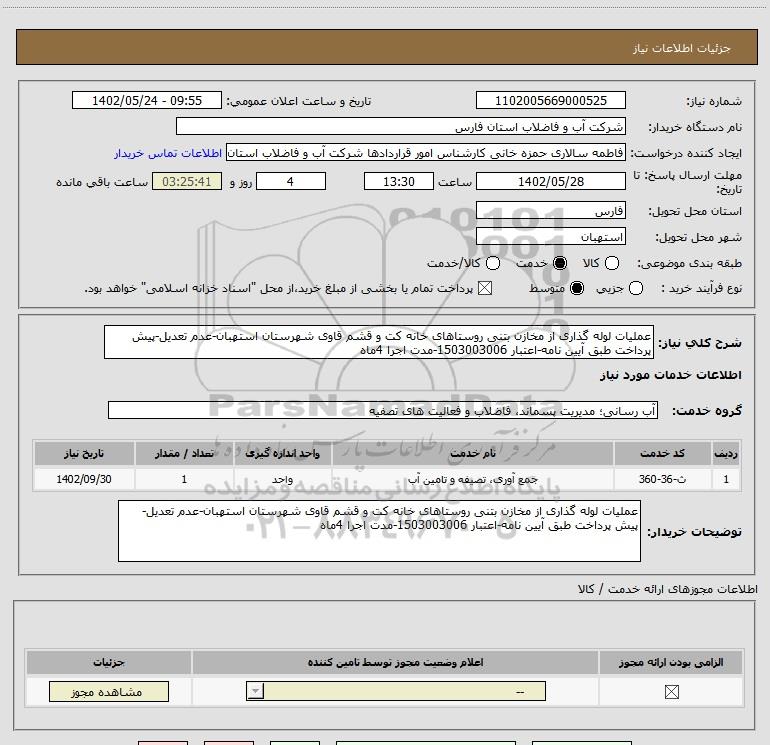Click the تاریخ نیاز column header
The image size is (770, 745).
(x=84, y=453)
